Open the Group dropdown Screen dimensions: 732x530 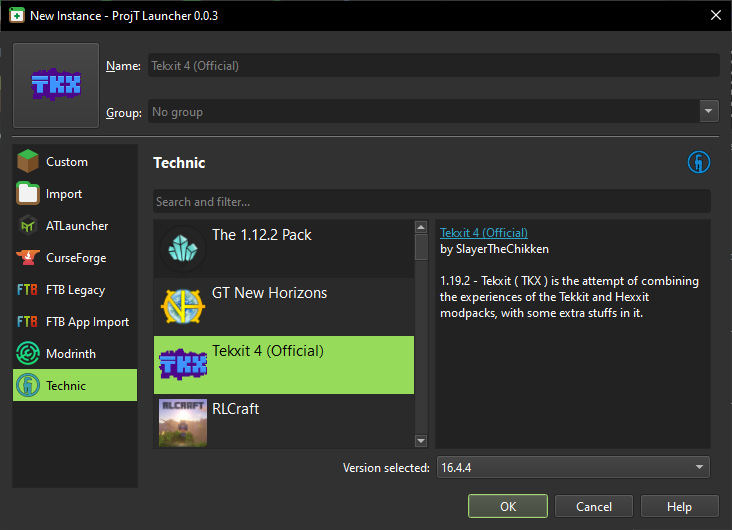tap(433, 112)
